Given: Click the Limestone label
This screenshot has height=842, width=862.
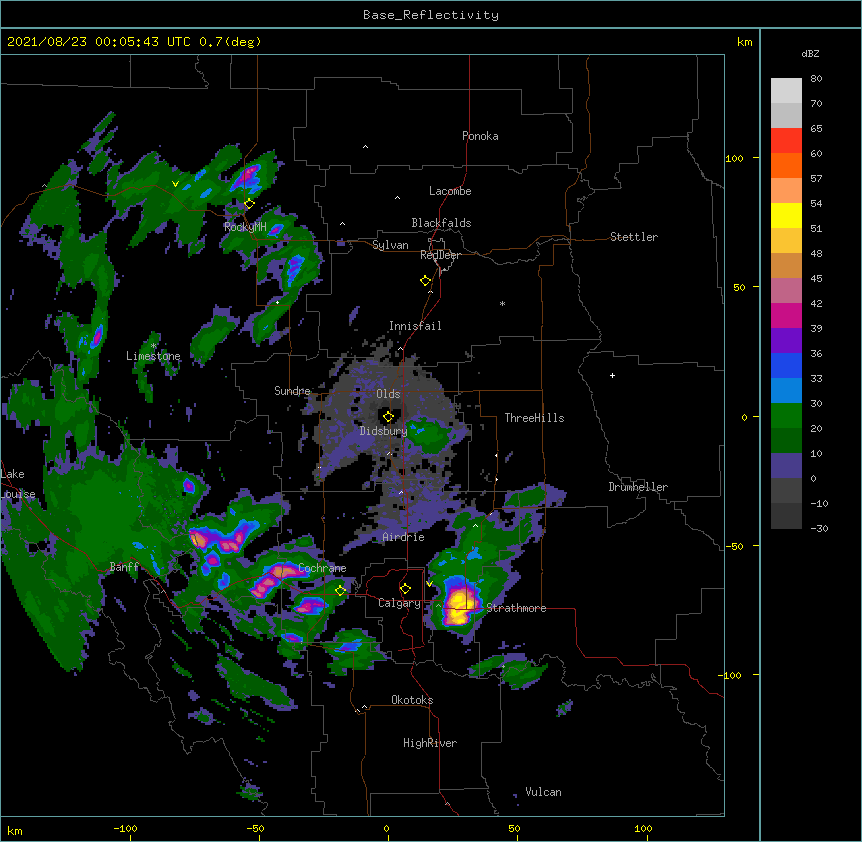Looking at the screenshot, I should click(x=153, y=356).
